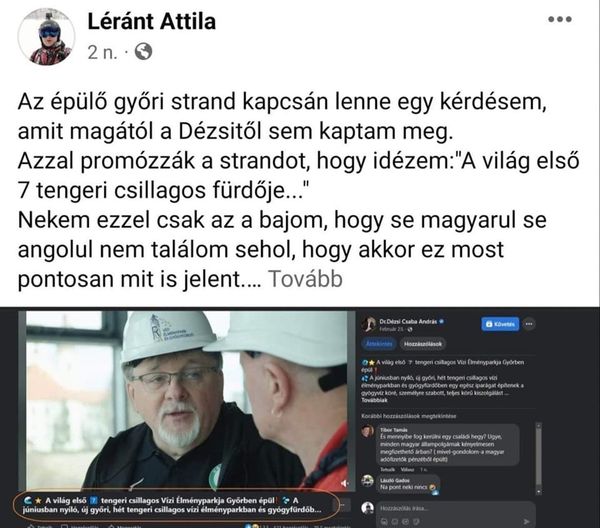Open the more options dots beside Követés
This screenshot has width=600, height=528.
click(x=529, y=324)
